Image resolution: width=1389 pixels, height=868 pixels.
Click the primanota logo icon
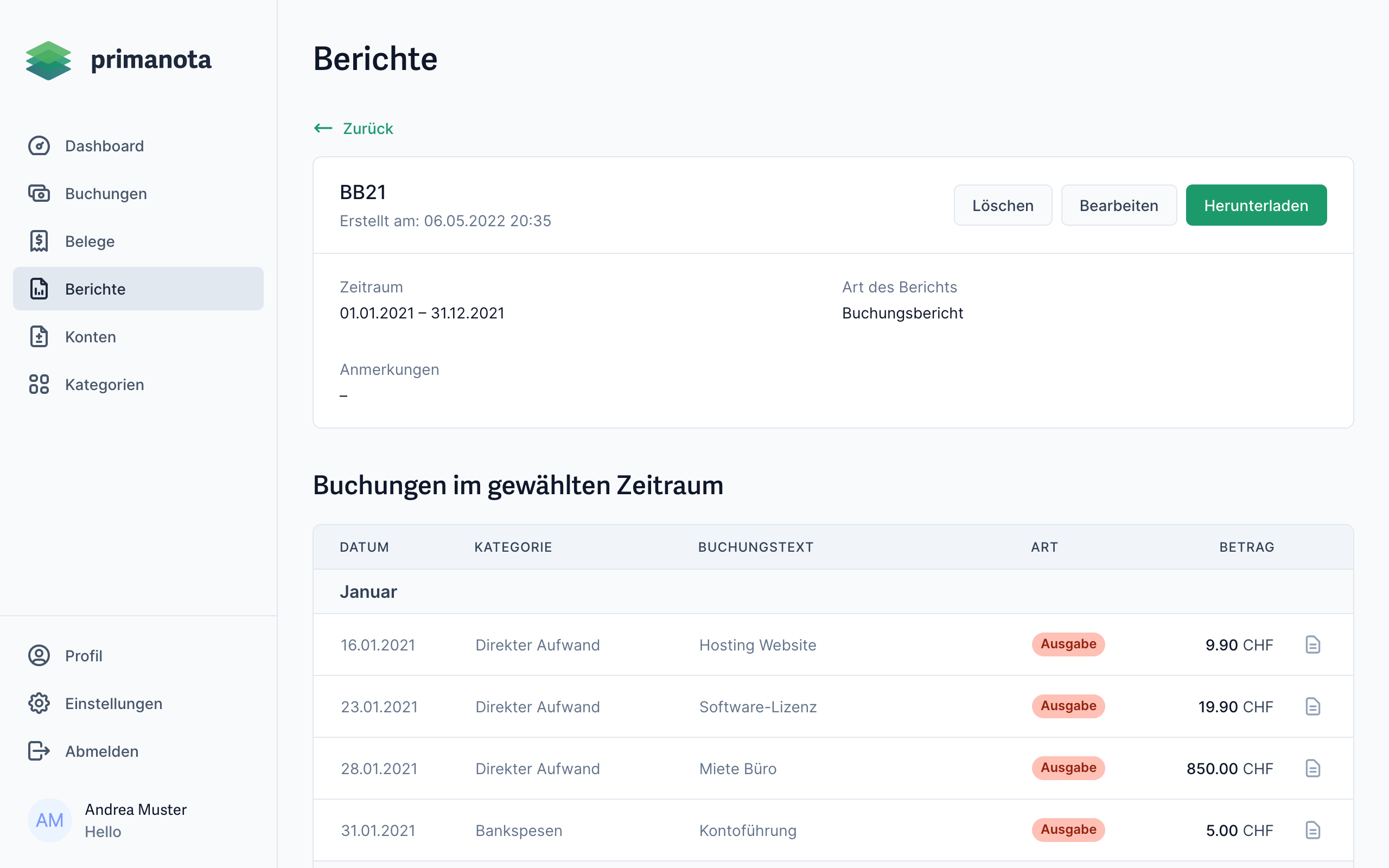[x=48, y=60]
